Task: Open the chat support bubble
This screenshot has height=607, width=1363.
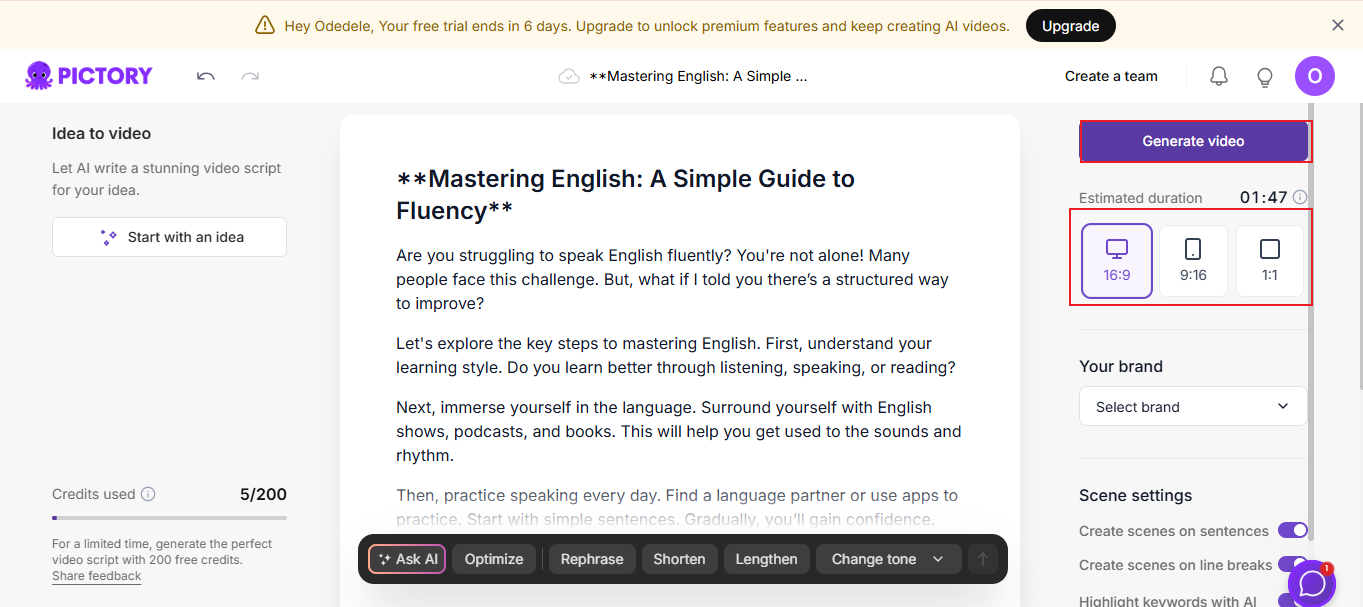Action: (x=1312, y=584)
